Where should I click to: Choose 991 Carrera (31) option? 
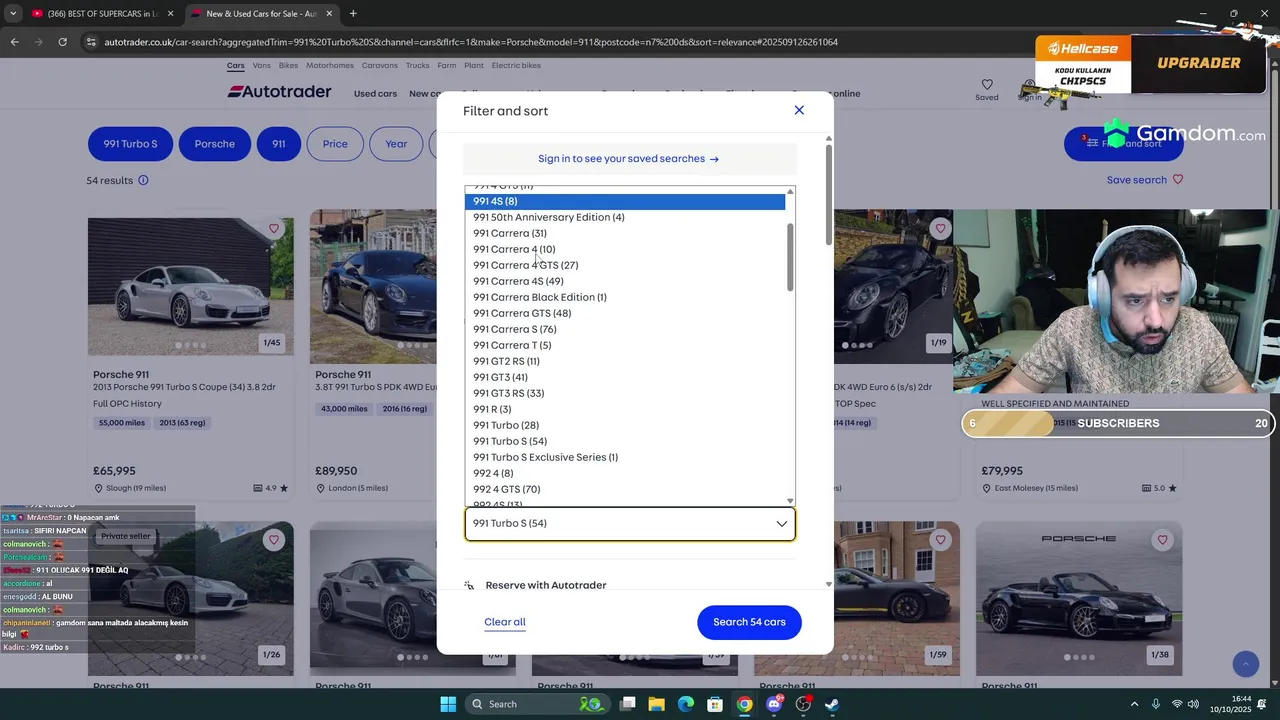click(625, 233)
